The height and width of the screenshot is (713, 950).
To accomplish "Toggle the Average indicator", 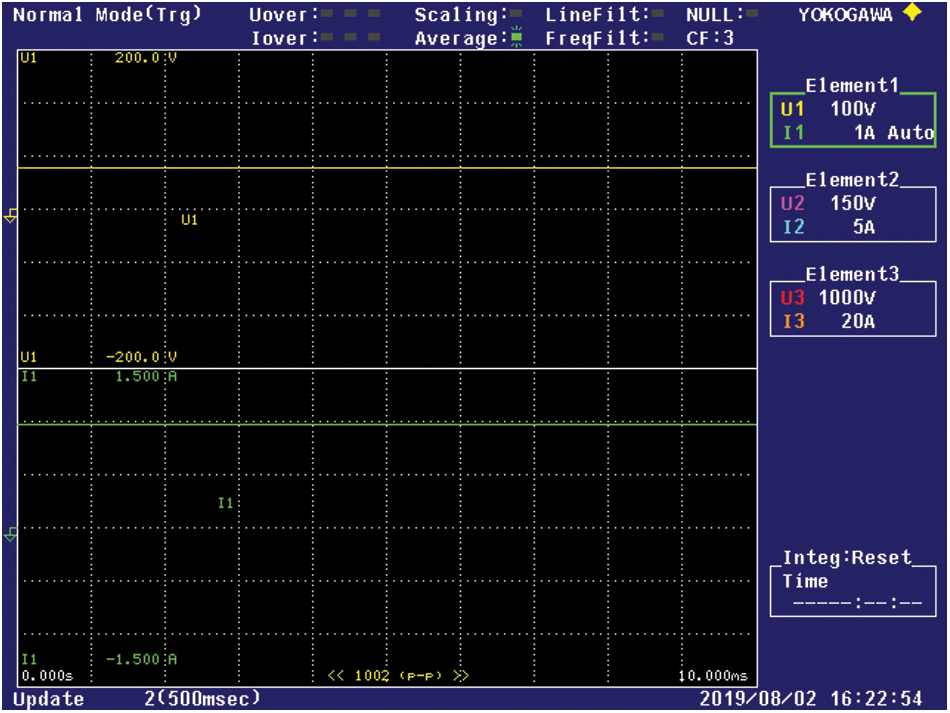I will pyautogui.click(x=517, y=38).
